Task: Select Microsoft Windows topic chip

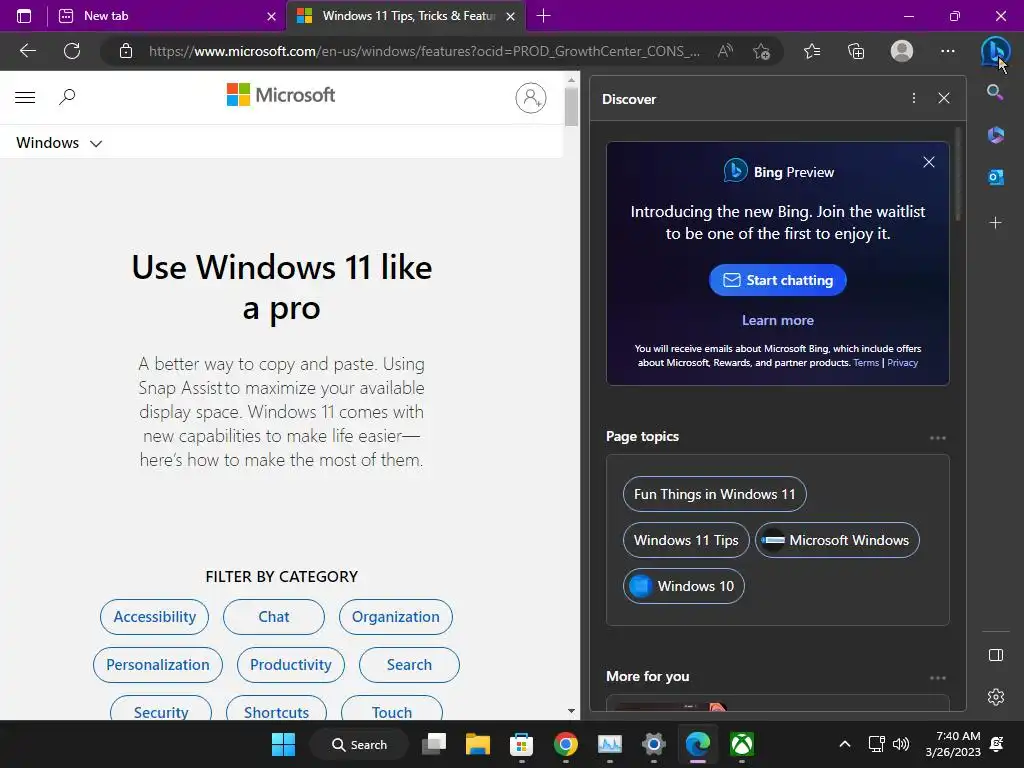Action: point(837,540)
